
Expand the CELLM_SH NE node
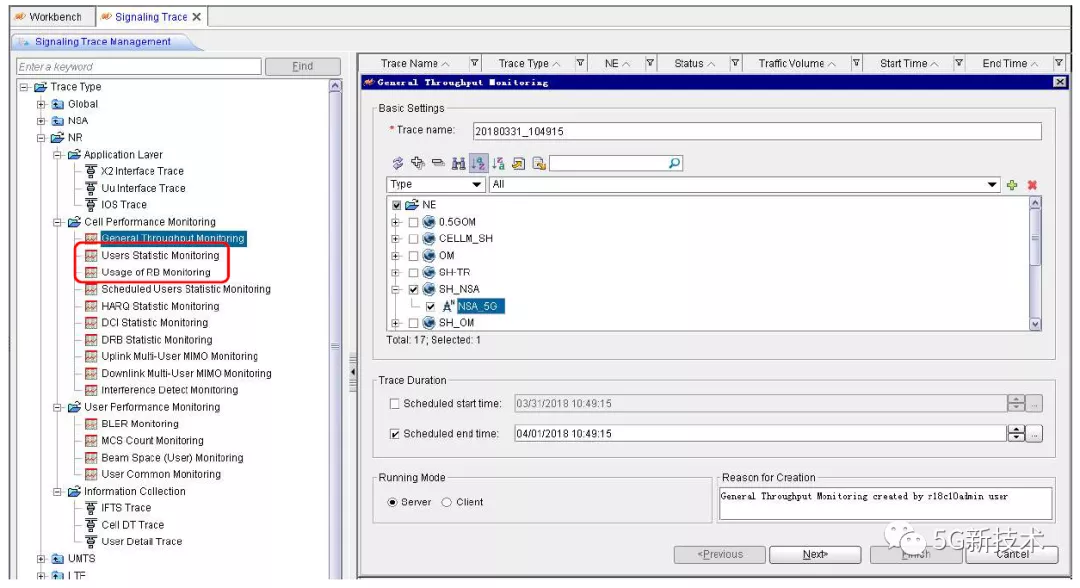(x=396, y=238)
